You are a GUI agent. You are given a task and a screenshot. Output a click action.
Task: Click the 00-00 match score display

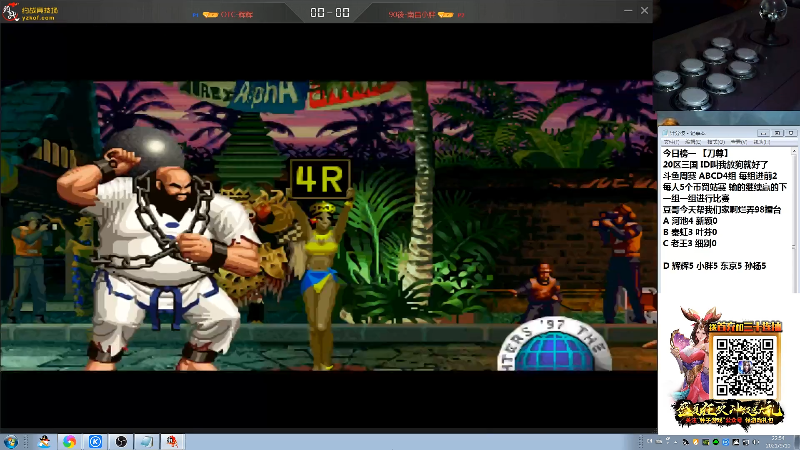coord(330,12)
